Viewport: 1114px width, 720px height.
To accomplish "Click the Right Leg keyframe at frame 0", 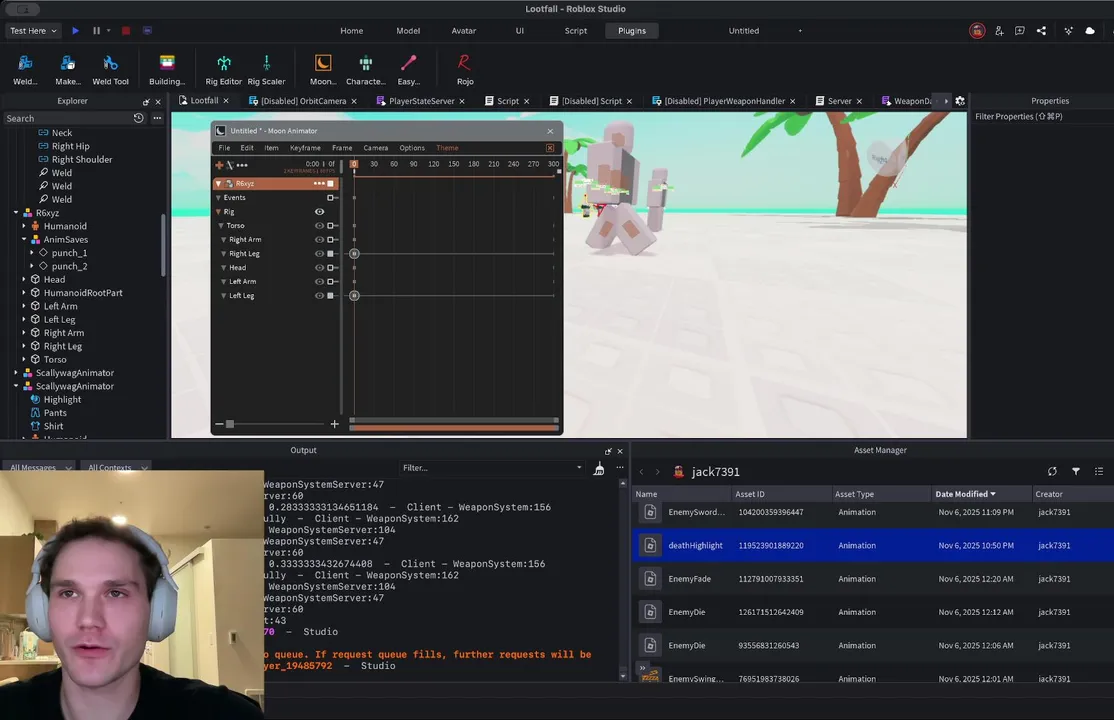I will (355, 254).
